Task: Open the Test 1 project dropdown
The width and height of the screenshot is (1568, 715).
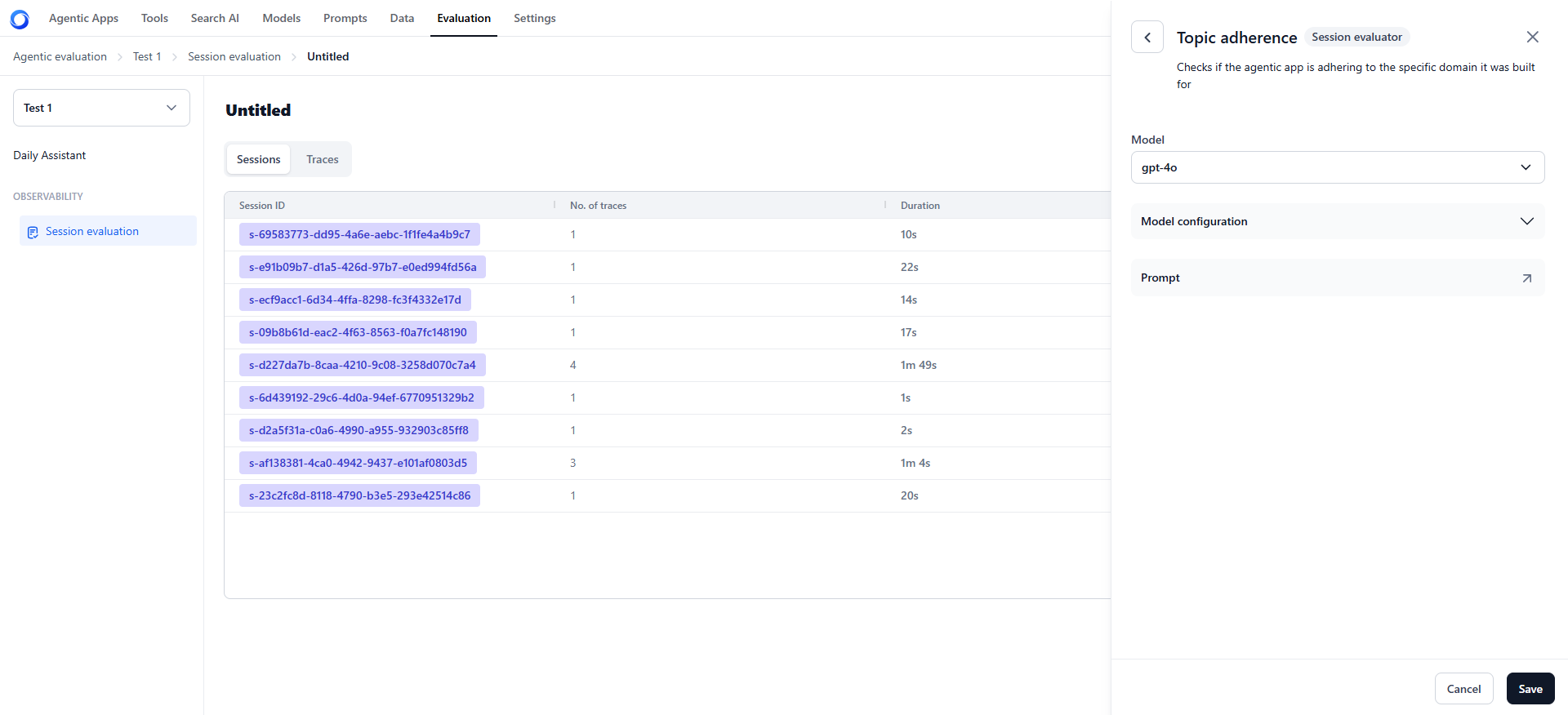Action: [101, 108]
